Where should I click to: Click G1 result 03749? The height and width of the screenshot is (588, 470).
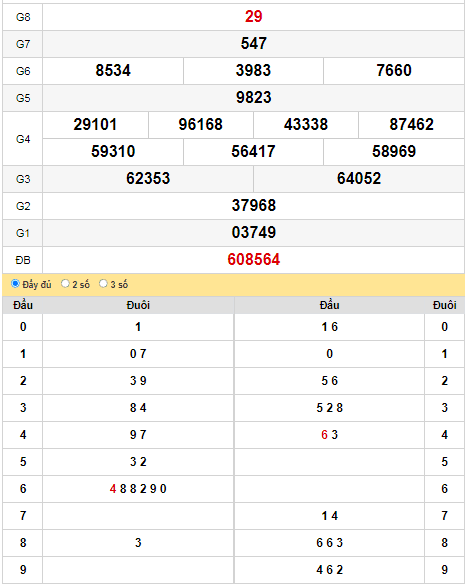pos(254,232)
